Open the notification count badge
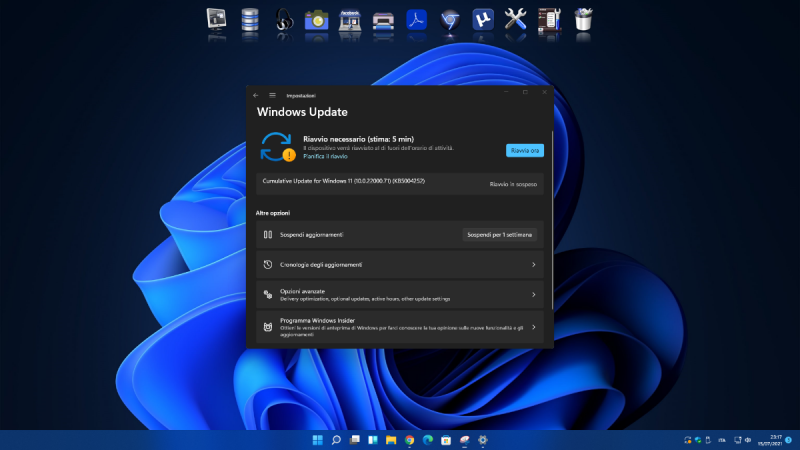This screenshot has width=800, height=450. tap(789, 440)
